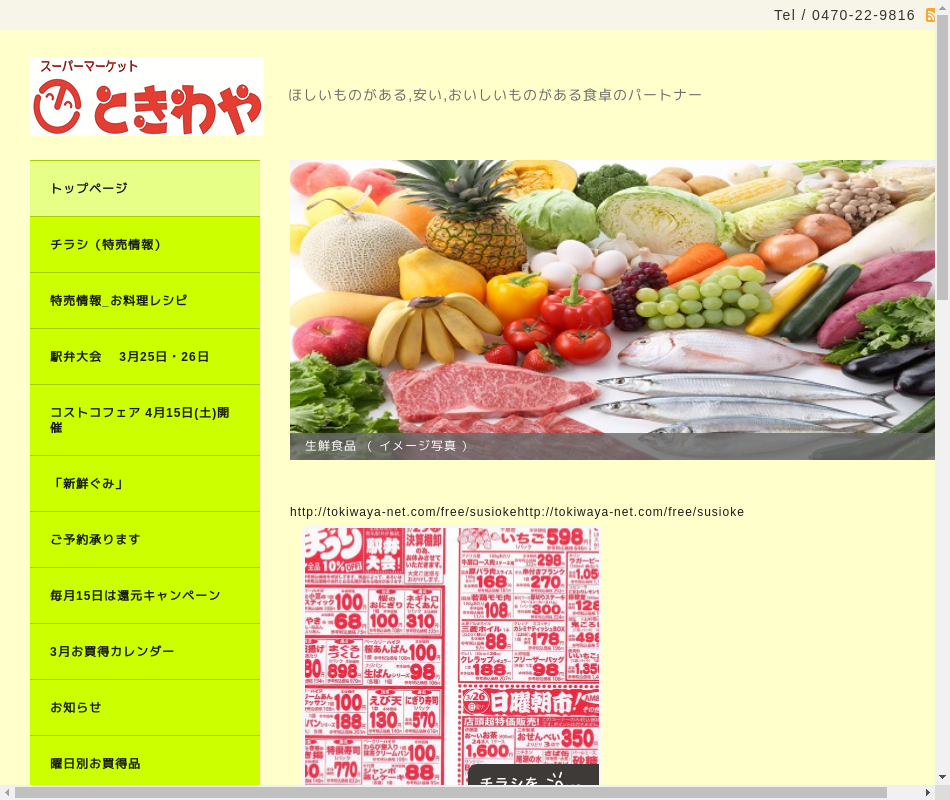
Task: Select 曜日別お買得品 in the sidebar
Action: (145, 762)
